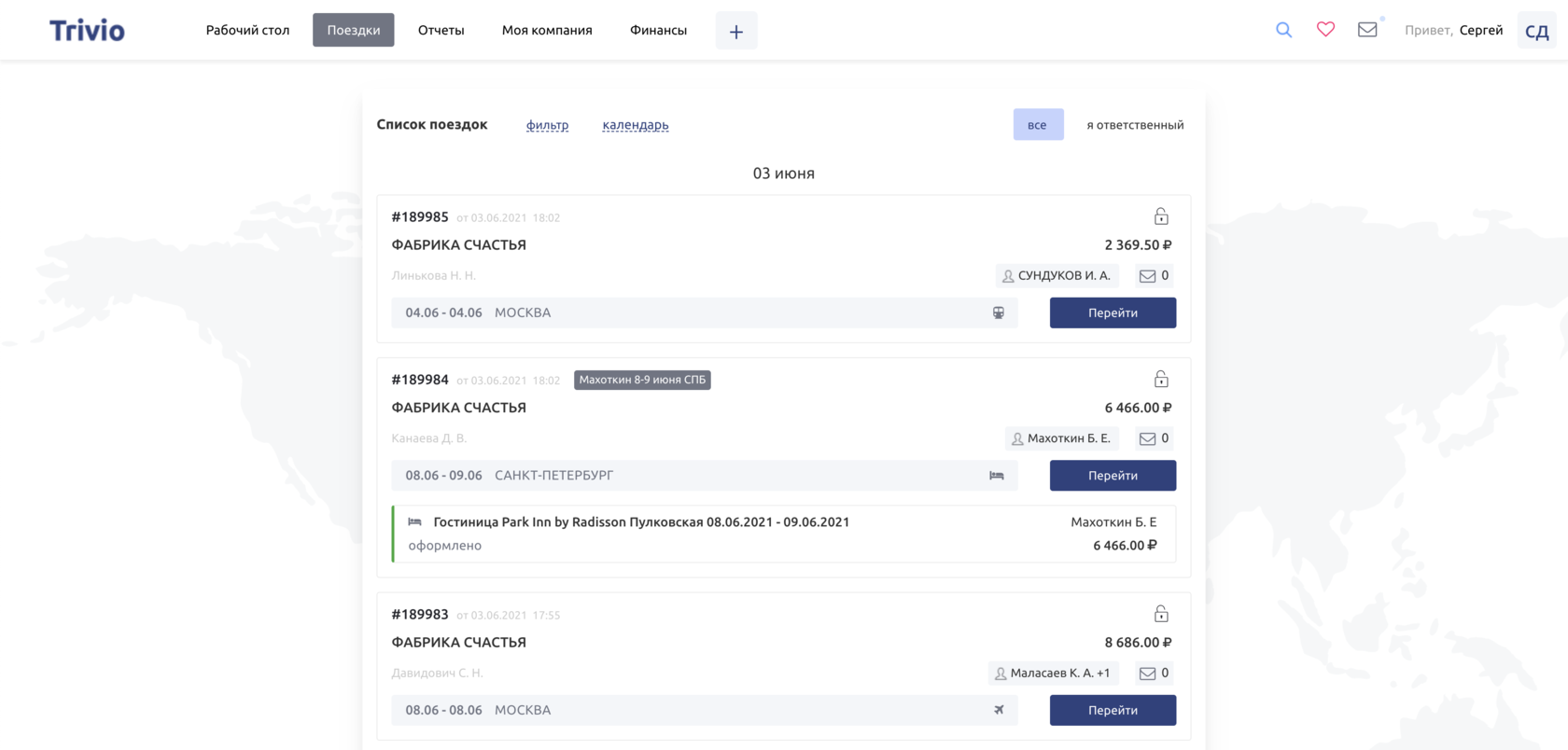Click the Trivio logo

(x=87, y=30)
